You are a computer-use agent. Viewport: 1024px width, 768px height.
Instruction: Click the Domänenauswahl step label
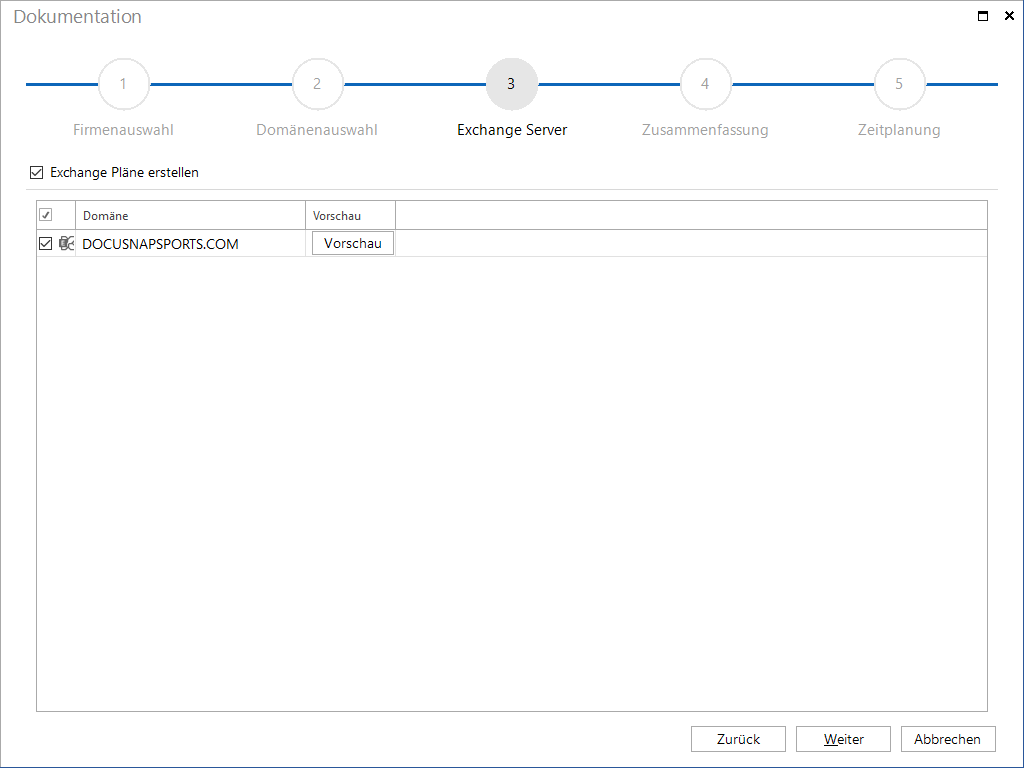pos(317,130)
